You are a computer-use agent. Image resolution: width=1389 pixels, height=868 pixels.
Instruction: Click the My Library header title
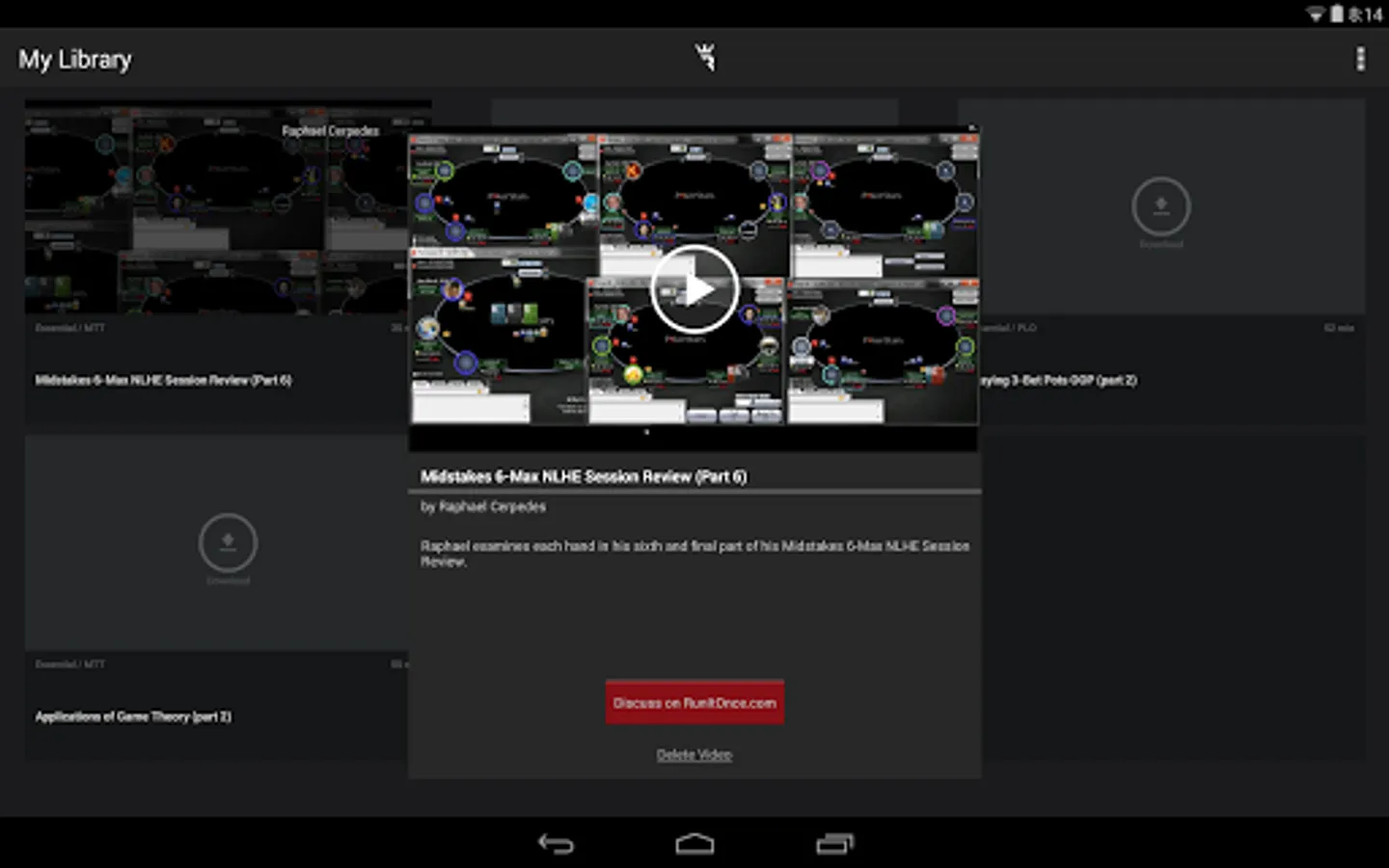(75, 60)
